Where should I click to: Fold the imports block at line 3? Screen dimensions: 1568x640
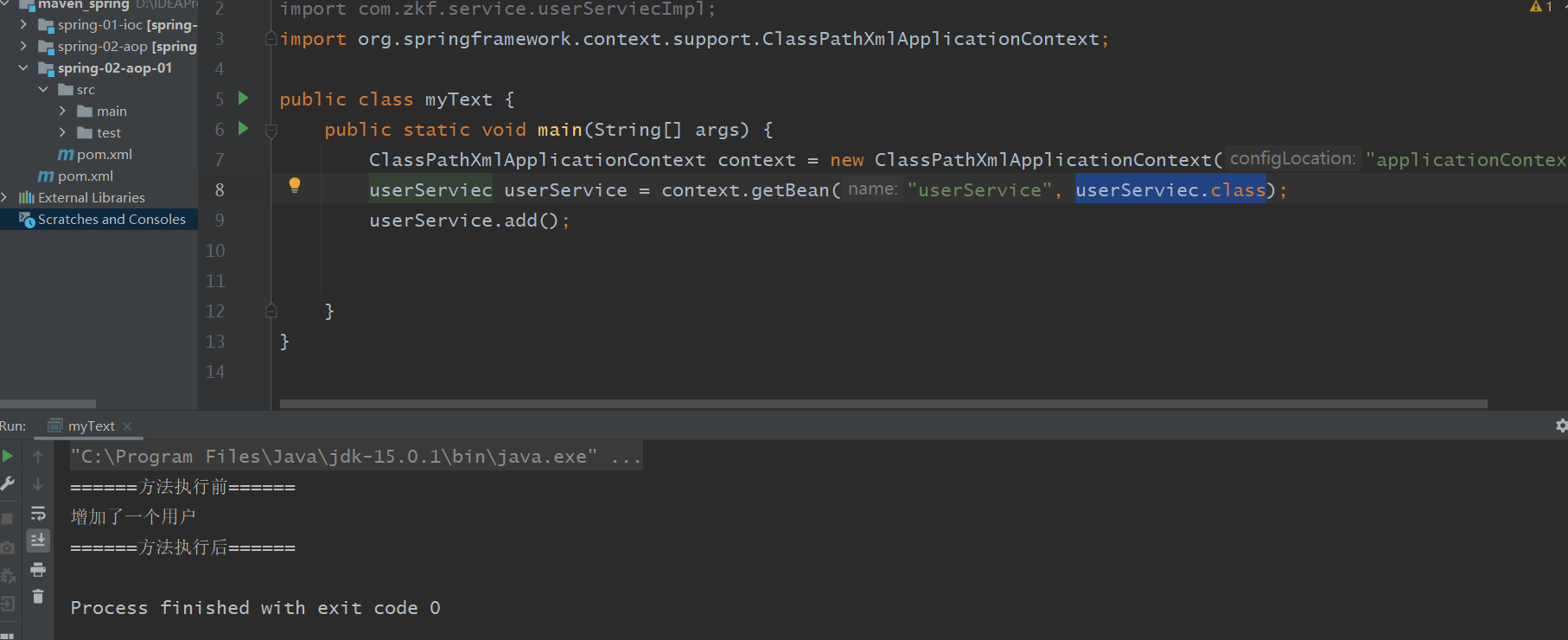[271, 39]
